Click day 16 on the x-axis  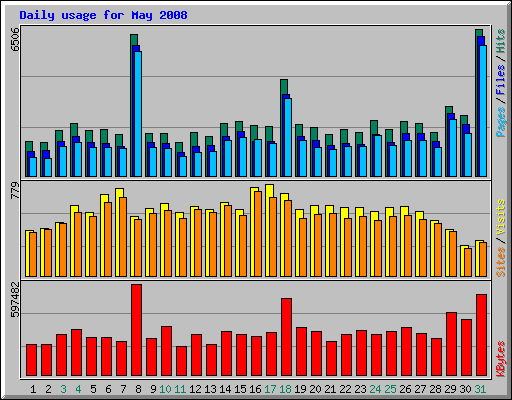coord(255,389)
